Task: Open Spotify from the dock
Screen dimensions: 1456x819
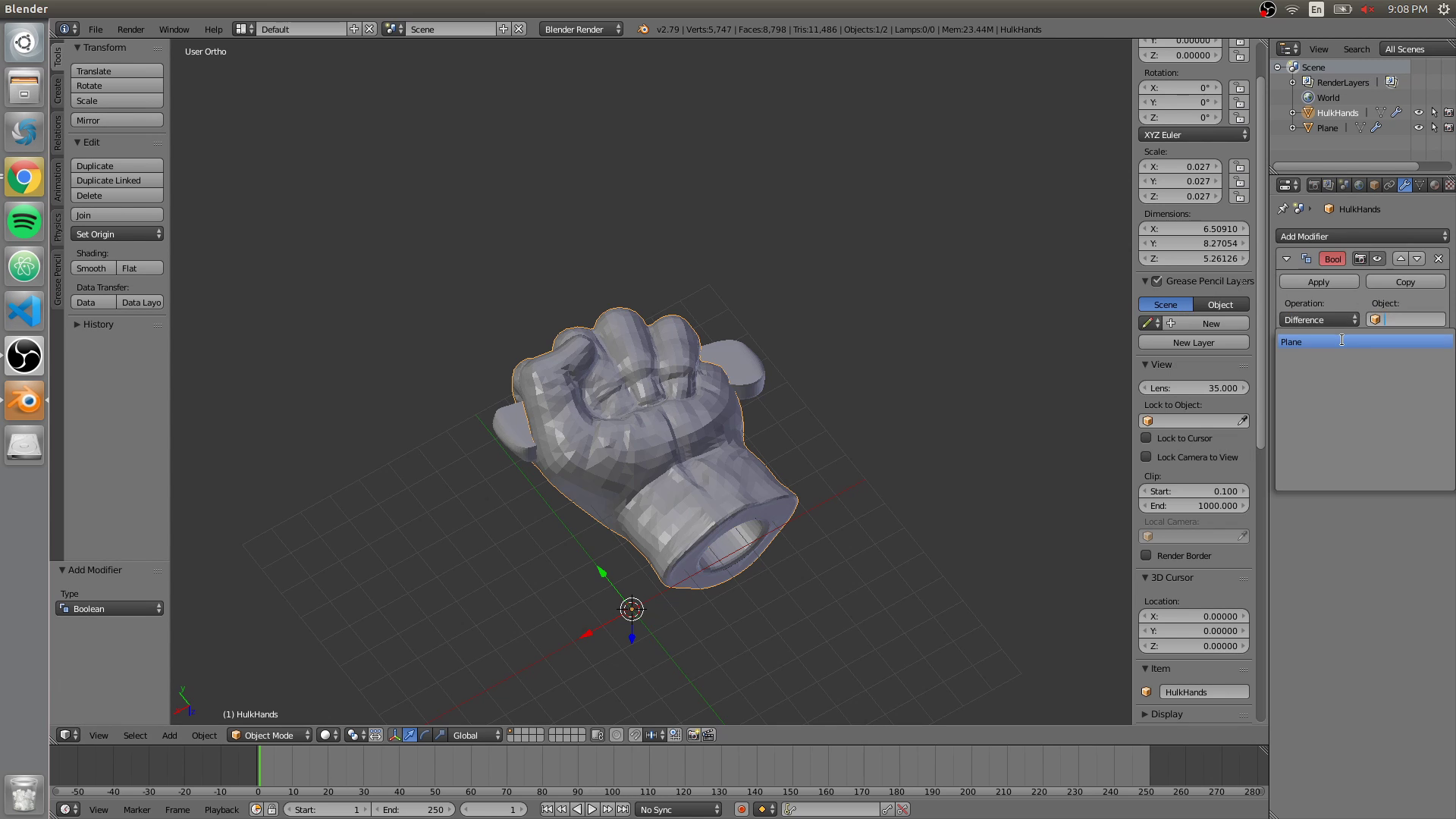Action: (24, 222)
